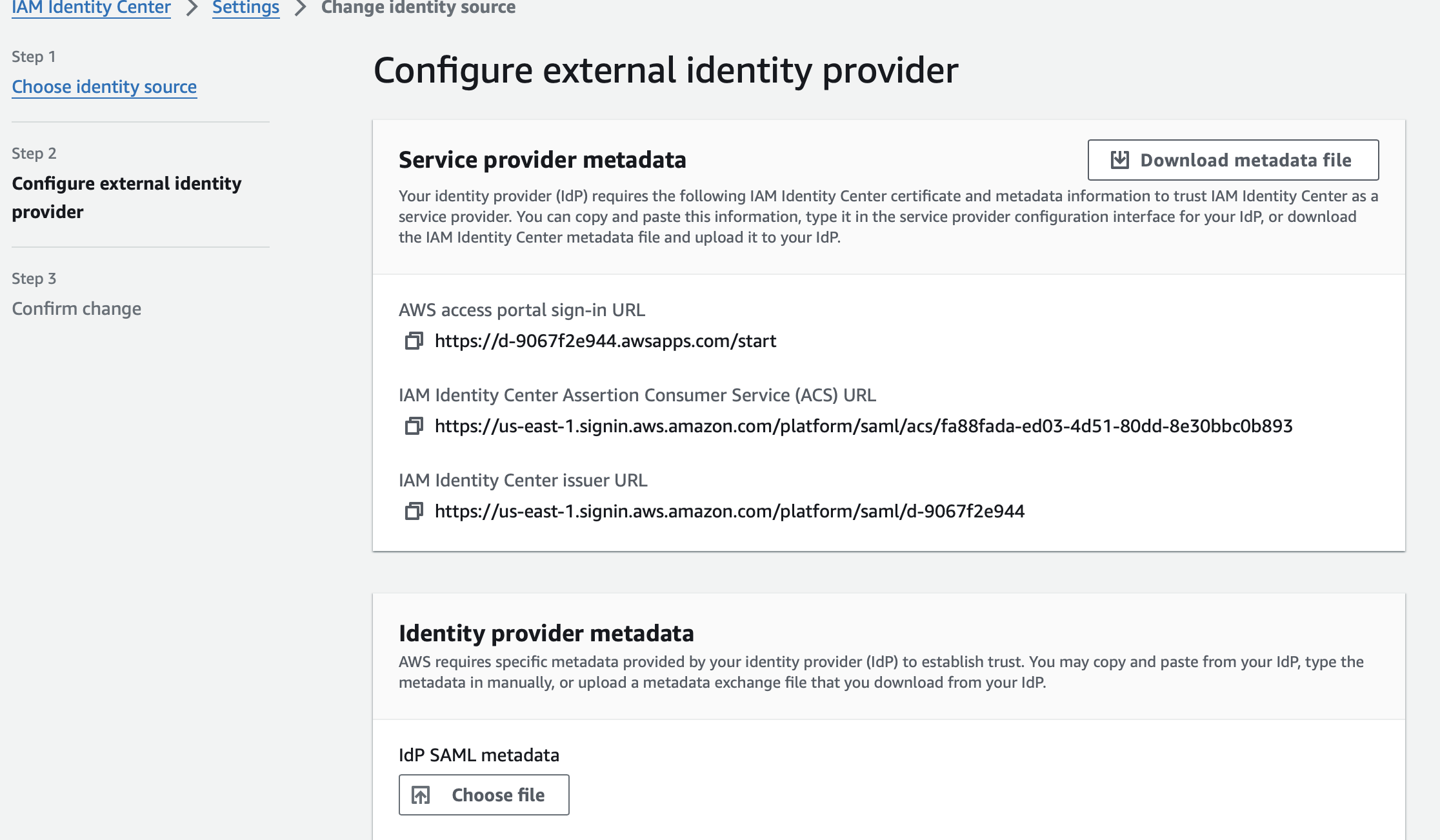
Task: Open the IAM Identity Center breadcrumb link
Action: coord(90,8)
